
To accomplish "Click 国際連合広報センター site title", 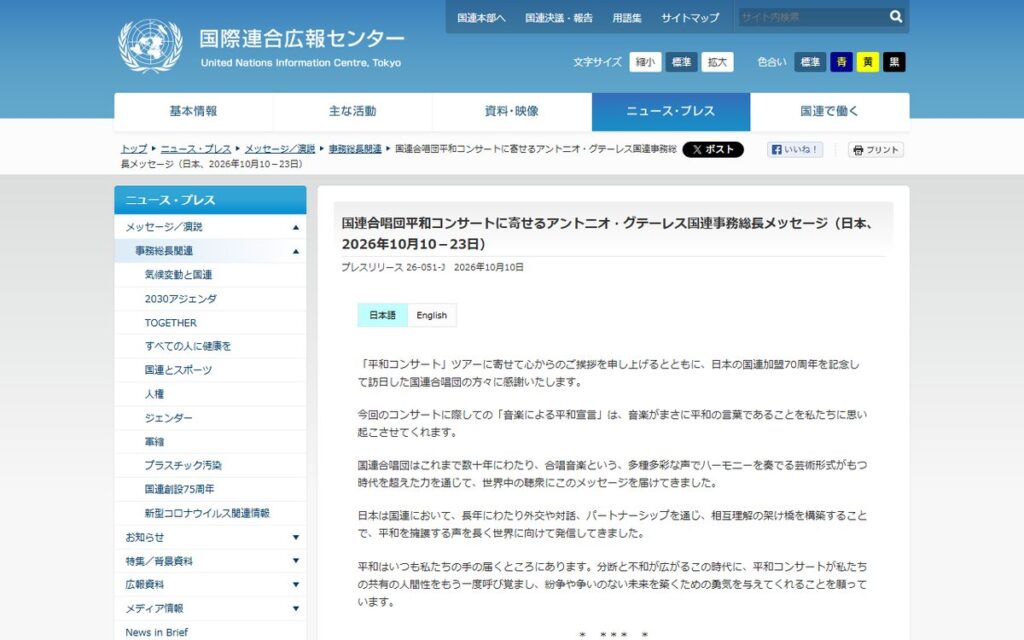I will pos(302,39).
